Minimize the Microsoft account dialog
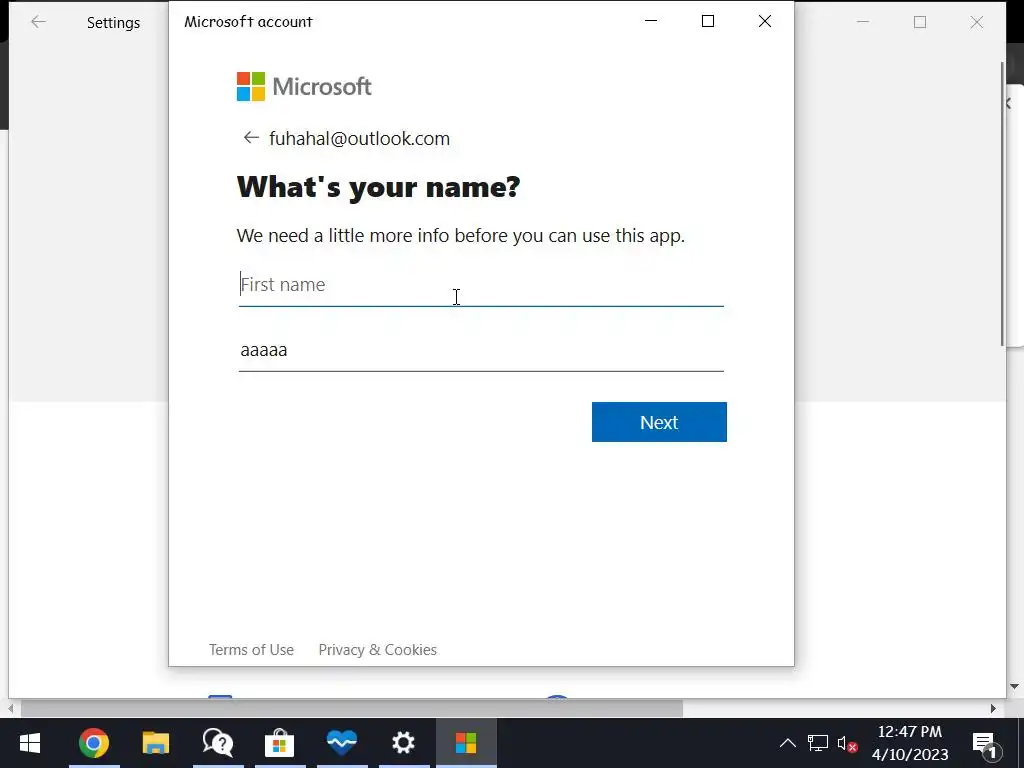 point(651,22)
